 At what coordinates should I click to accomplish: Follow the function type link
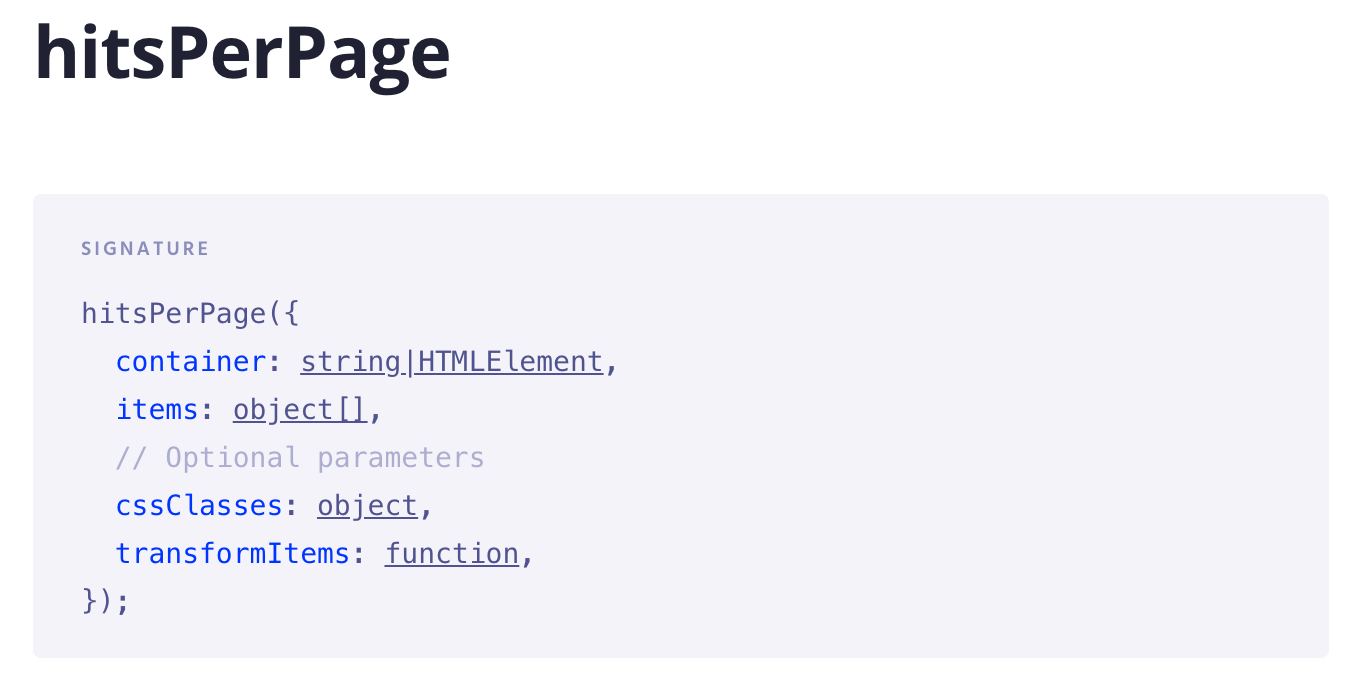coord(452,554)
